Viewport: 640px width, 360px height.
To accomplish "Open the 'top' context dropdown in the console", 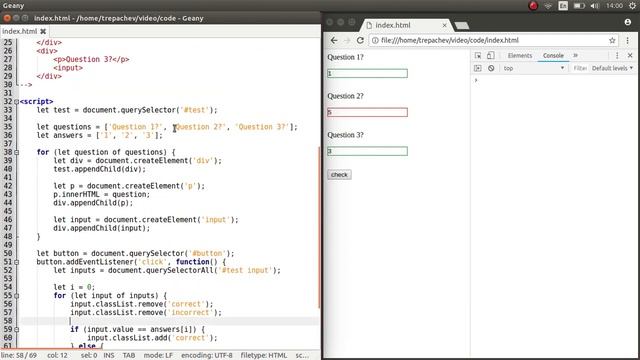I will click(534, 68).
